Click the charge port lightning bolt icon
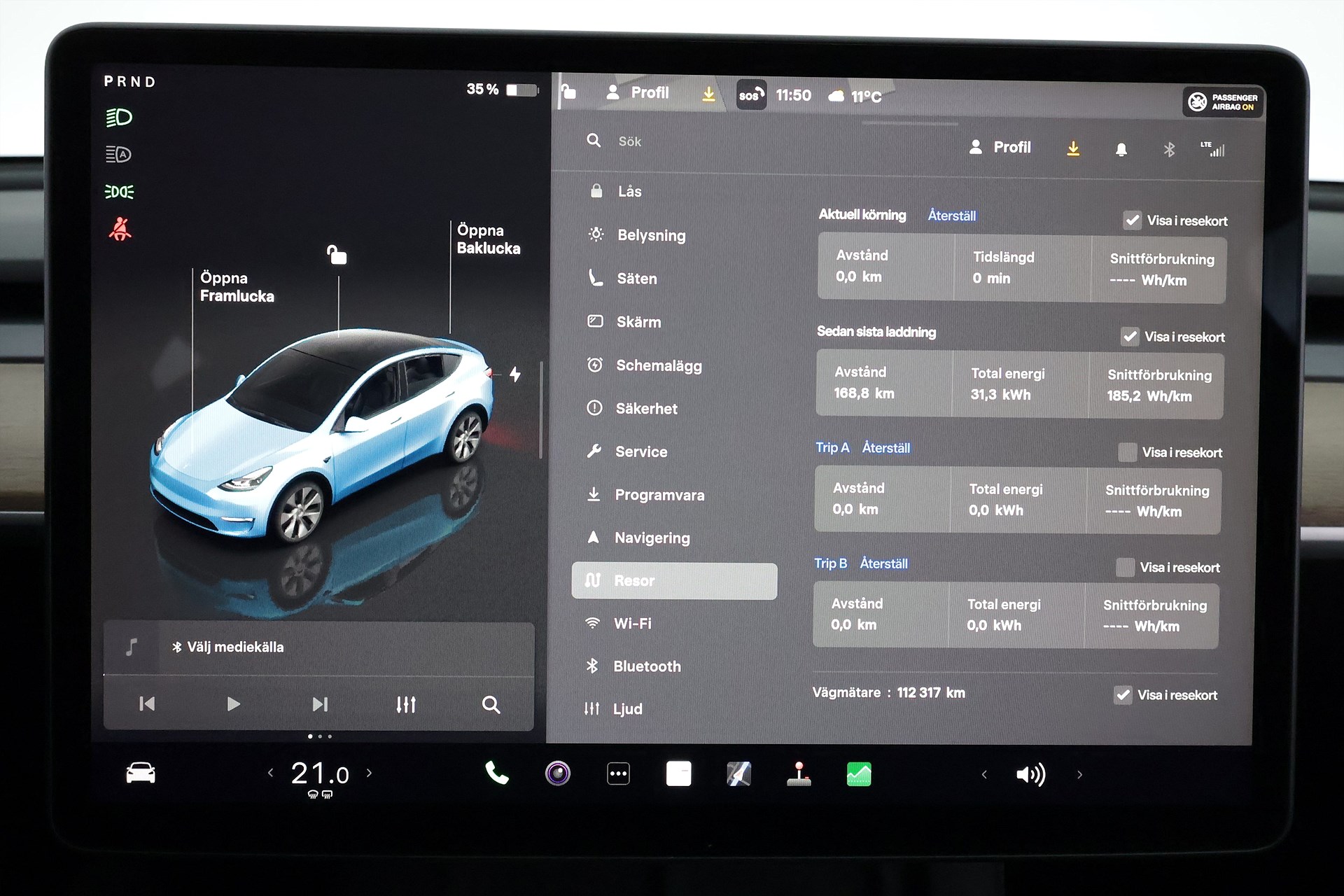This screenshot has width=1344, height=896. 515,374
